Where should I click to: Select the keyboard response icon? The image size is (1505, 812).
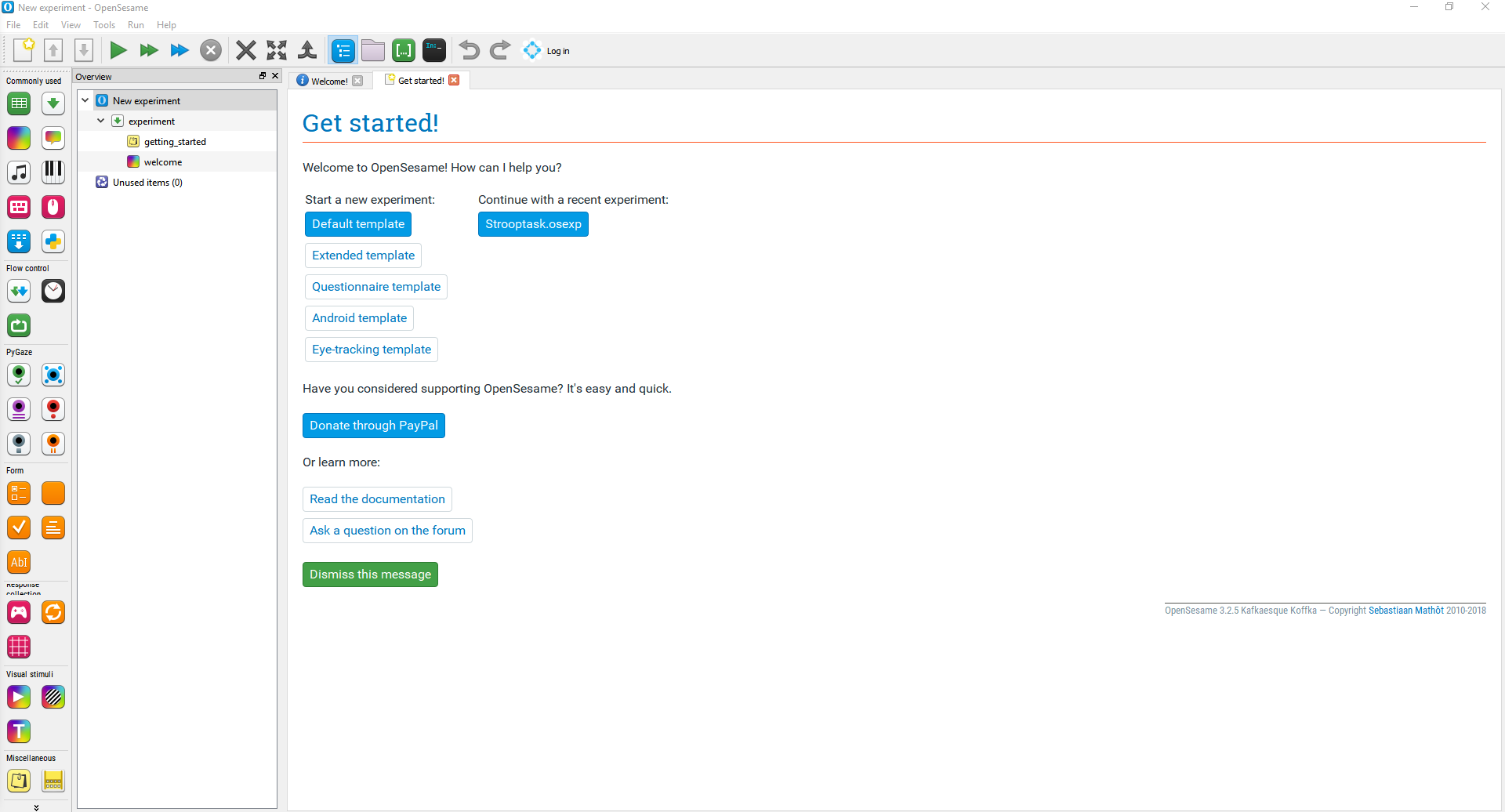tap(19, 207)
